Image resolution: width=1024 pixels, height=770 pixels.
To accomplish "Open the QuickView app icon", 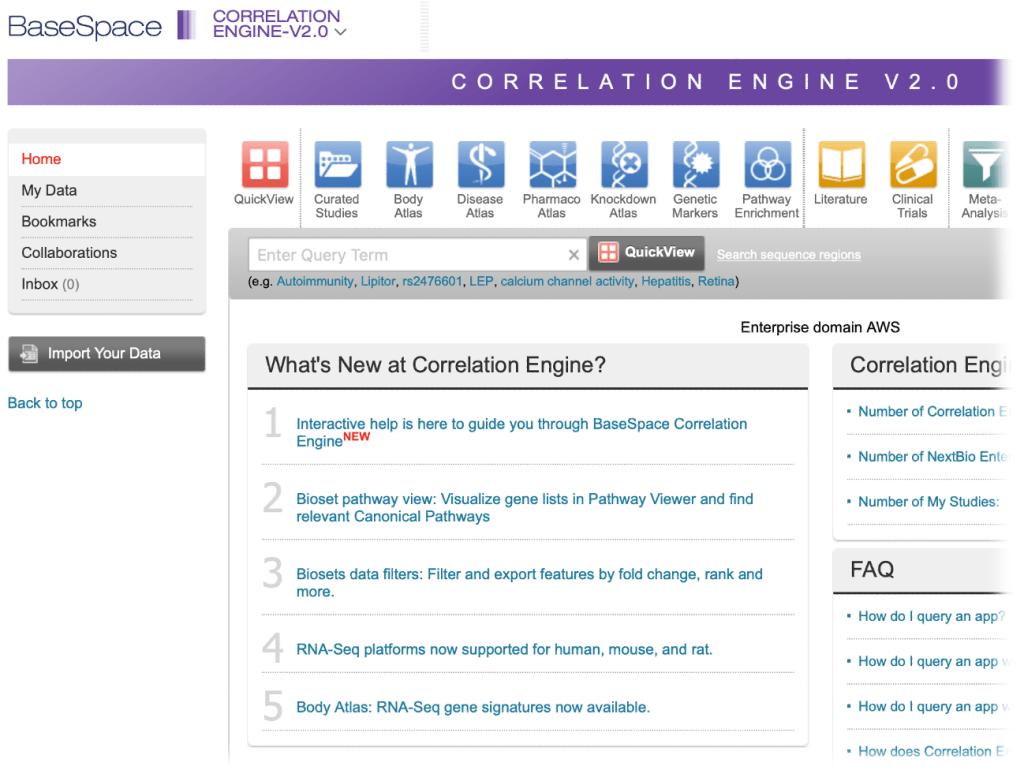I will click(264, 165).
